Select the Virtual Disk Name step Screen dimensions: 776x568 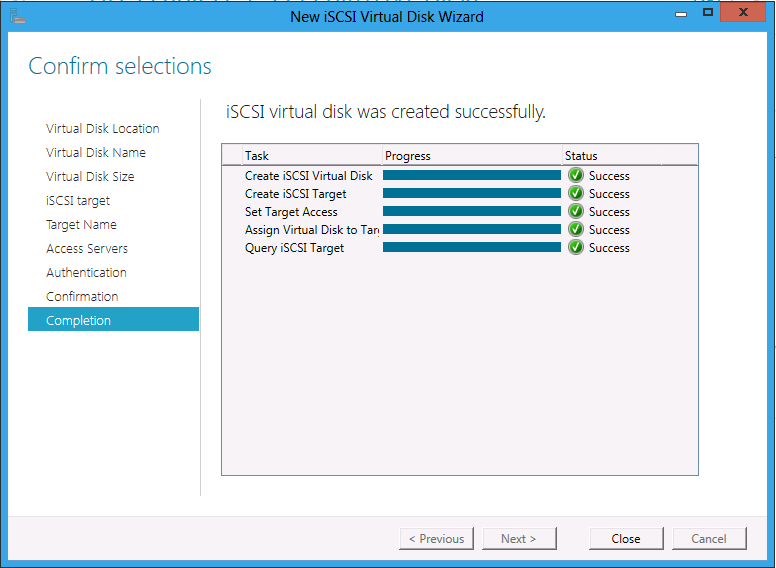click(x=96, y=152)
